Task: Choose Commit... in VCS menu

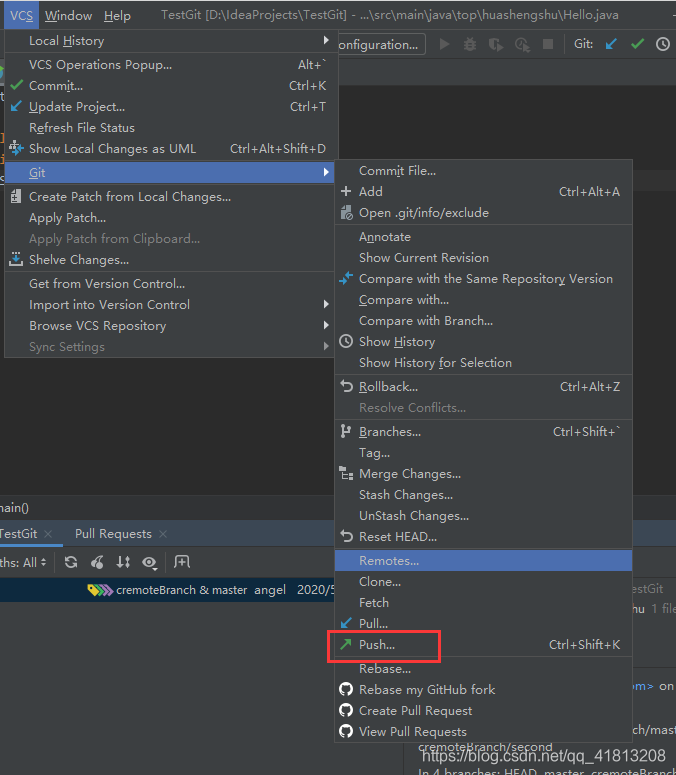Action: click(169, 86)
